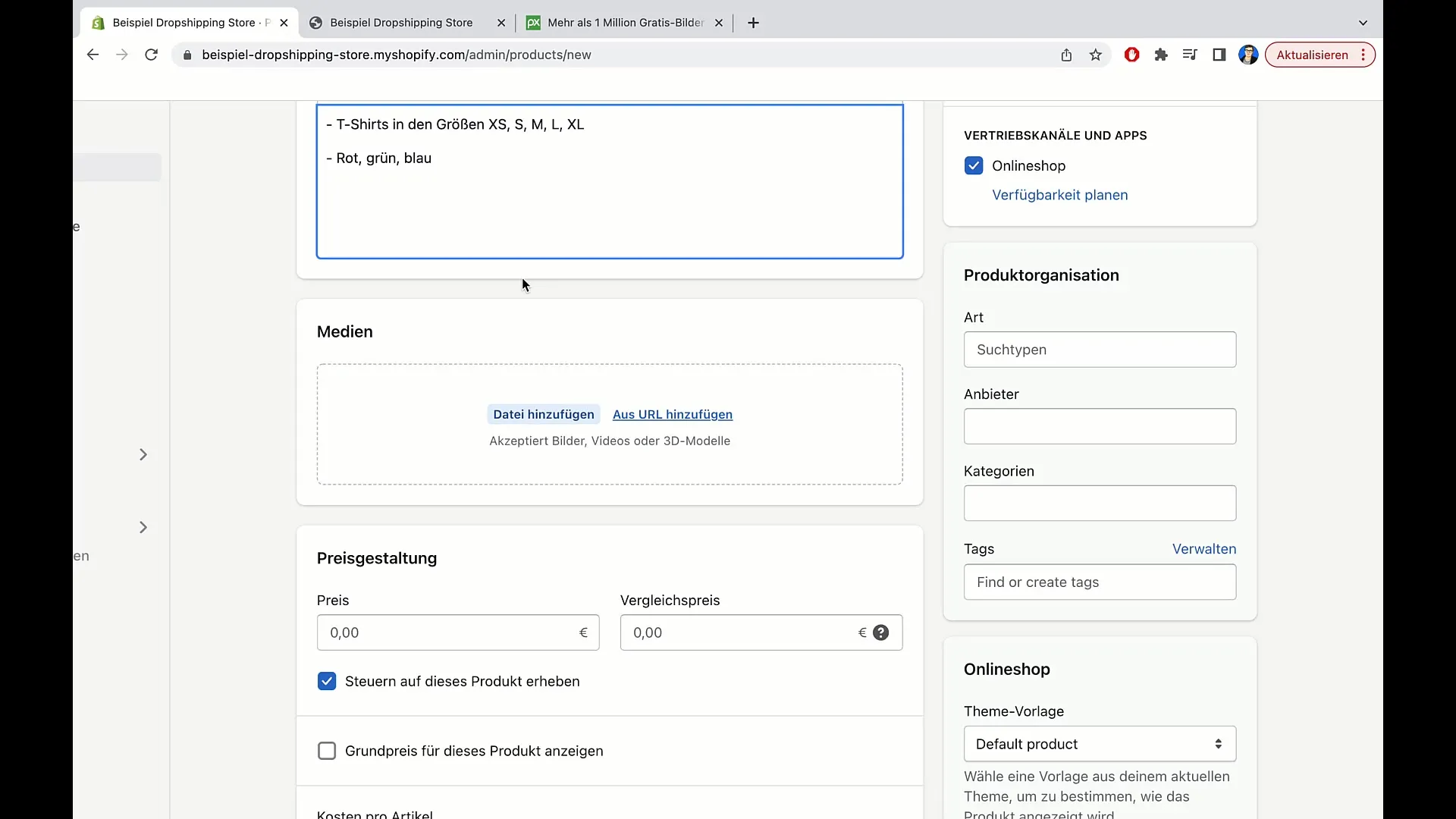Bookmark the page with the star icon
Viewport: 1456px width, 819px height.
coord(1096,55)
